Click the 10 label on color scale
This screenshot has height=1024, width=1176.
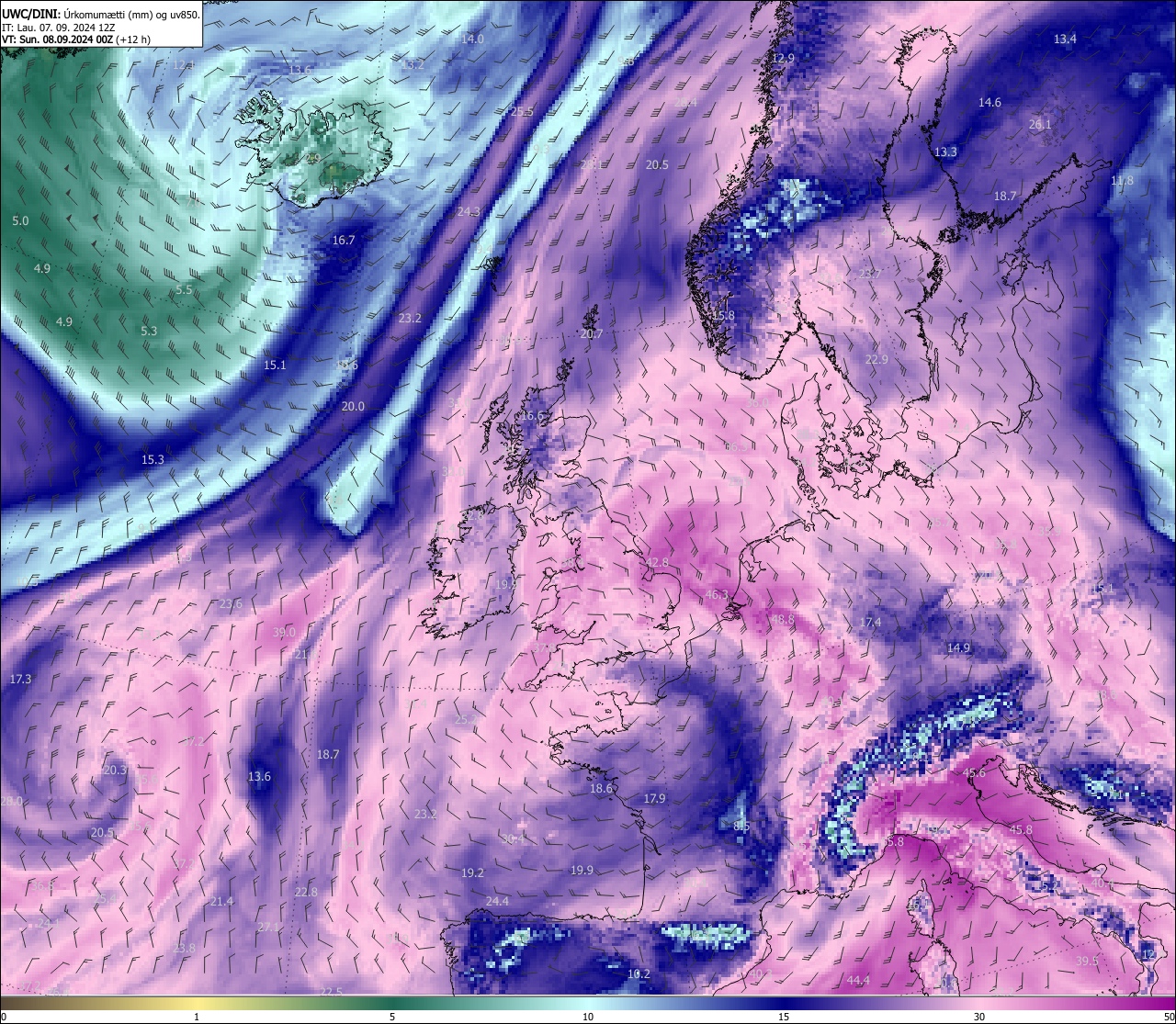click(588, 1017)
